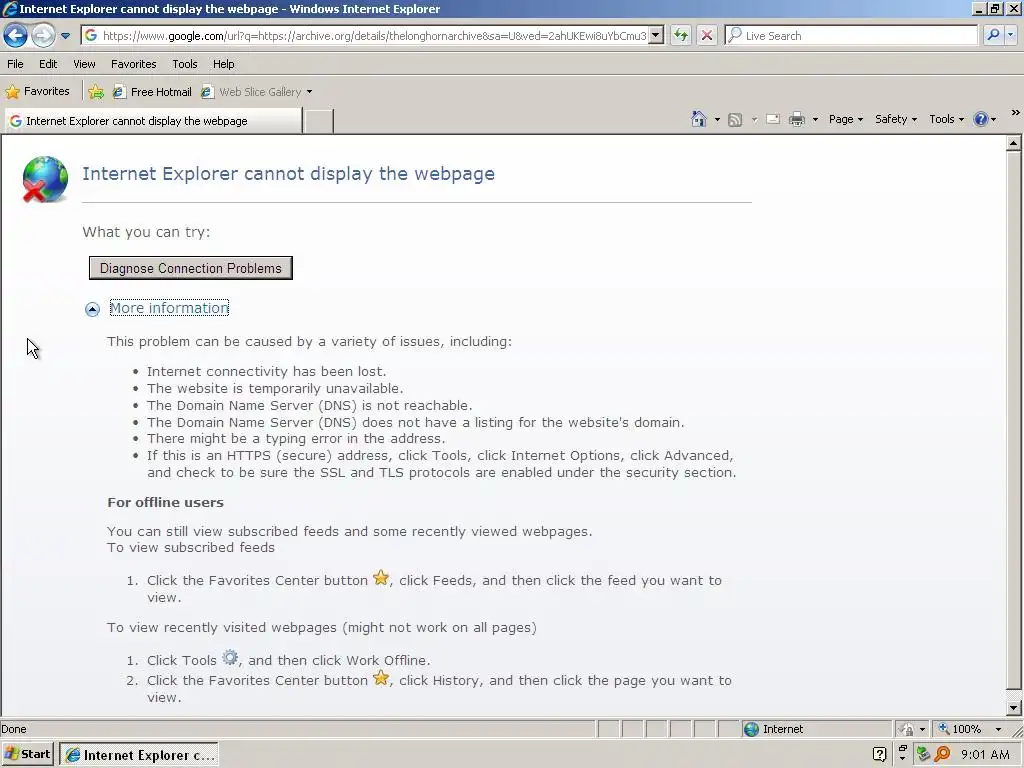The height and width of the screenshot is (768, 1024).
Task: Open the Tools command bar menu
Action: pos(946,119)
